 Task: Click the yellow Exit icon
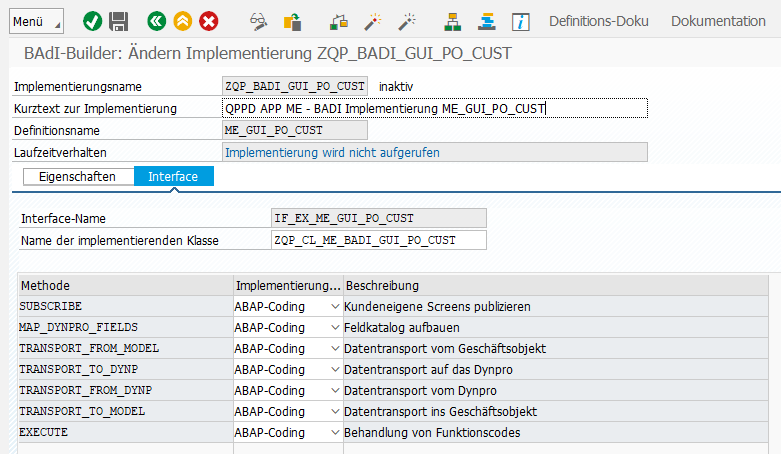[182, 21]
